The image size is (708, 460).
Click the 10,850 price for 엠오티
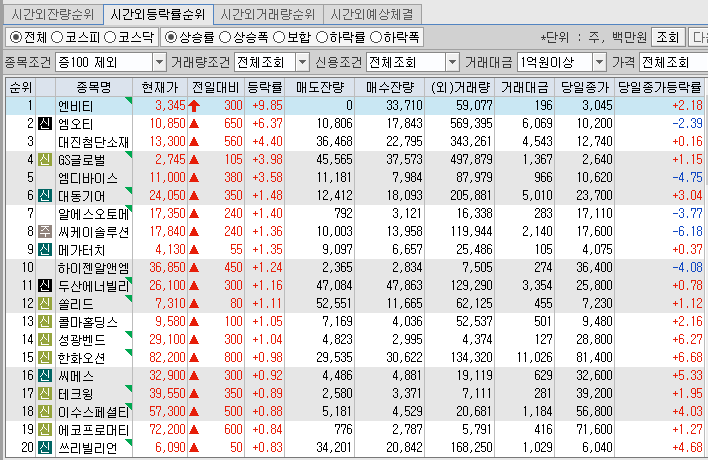coord(168,123)
